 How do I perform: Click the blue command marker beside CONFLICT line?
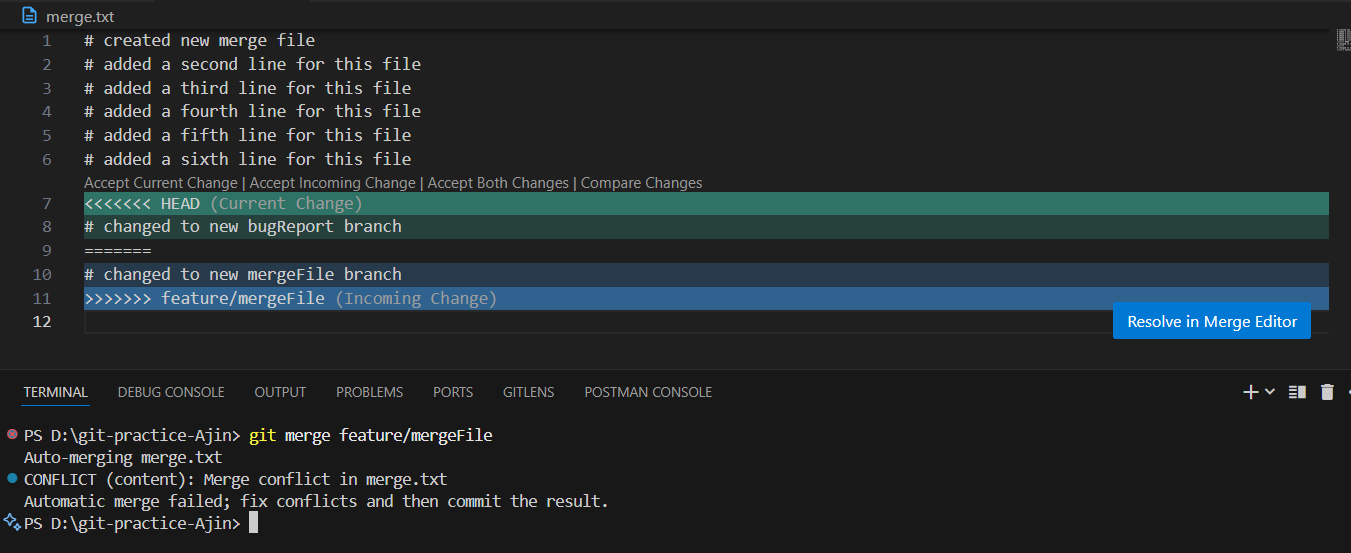[12, 479]
